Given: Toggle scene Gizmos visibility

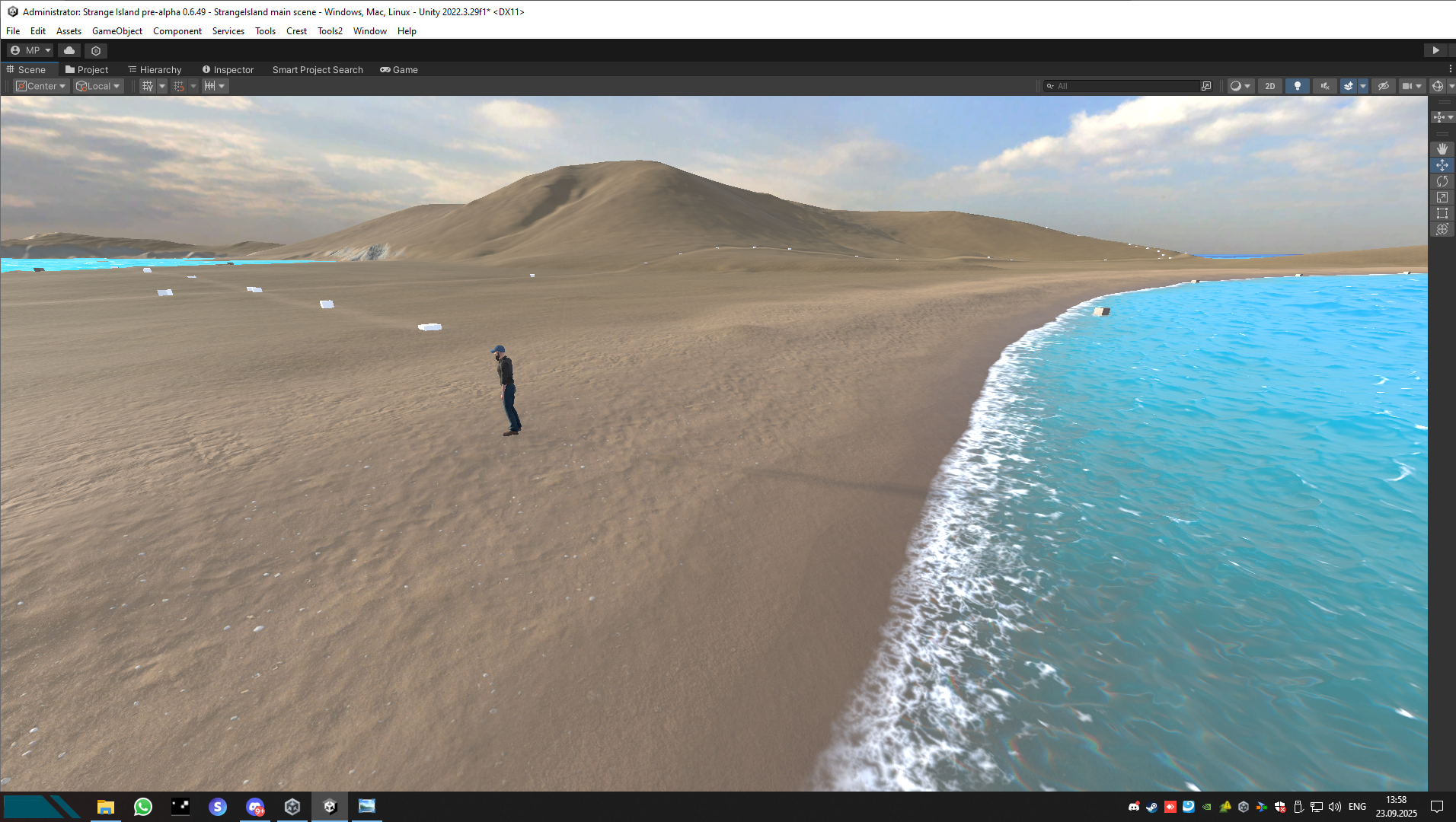Looking at the screenshot, I should coord(1437,86).
